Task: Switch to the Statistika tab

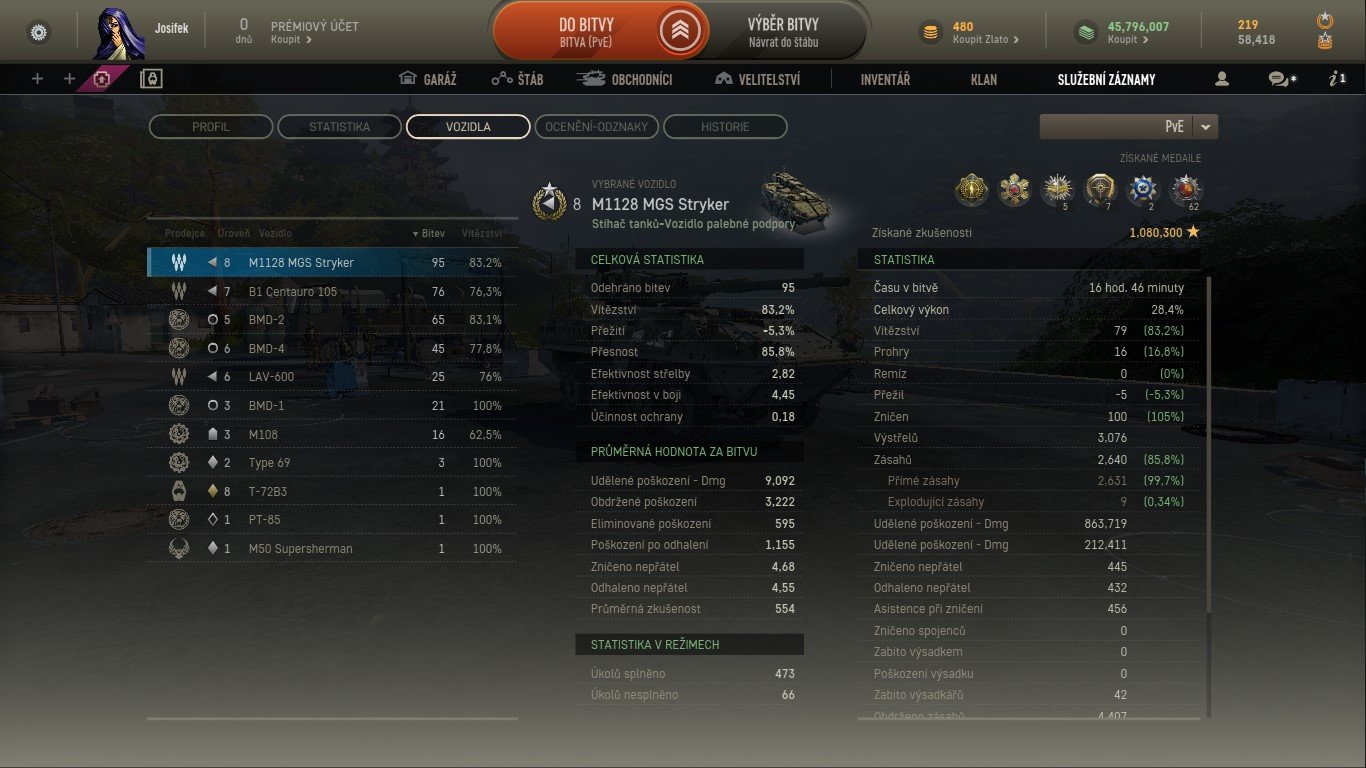Action: (339, 127)
